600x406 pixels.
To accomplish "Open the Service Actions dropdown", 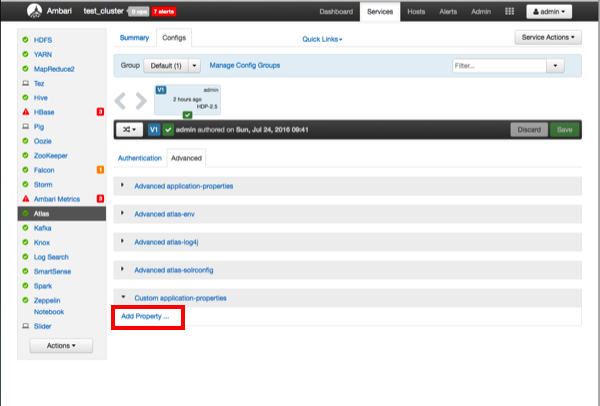I will [x=549, y=37].
